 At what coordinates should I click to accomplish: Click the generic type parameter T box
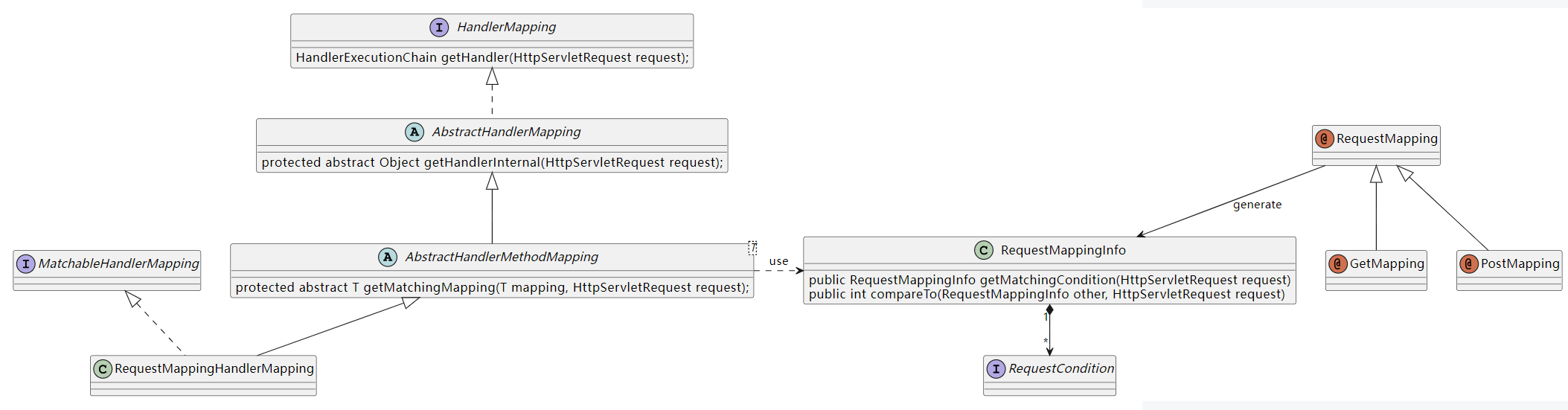click(x=752, y=248)
